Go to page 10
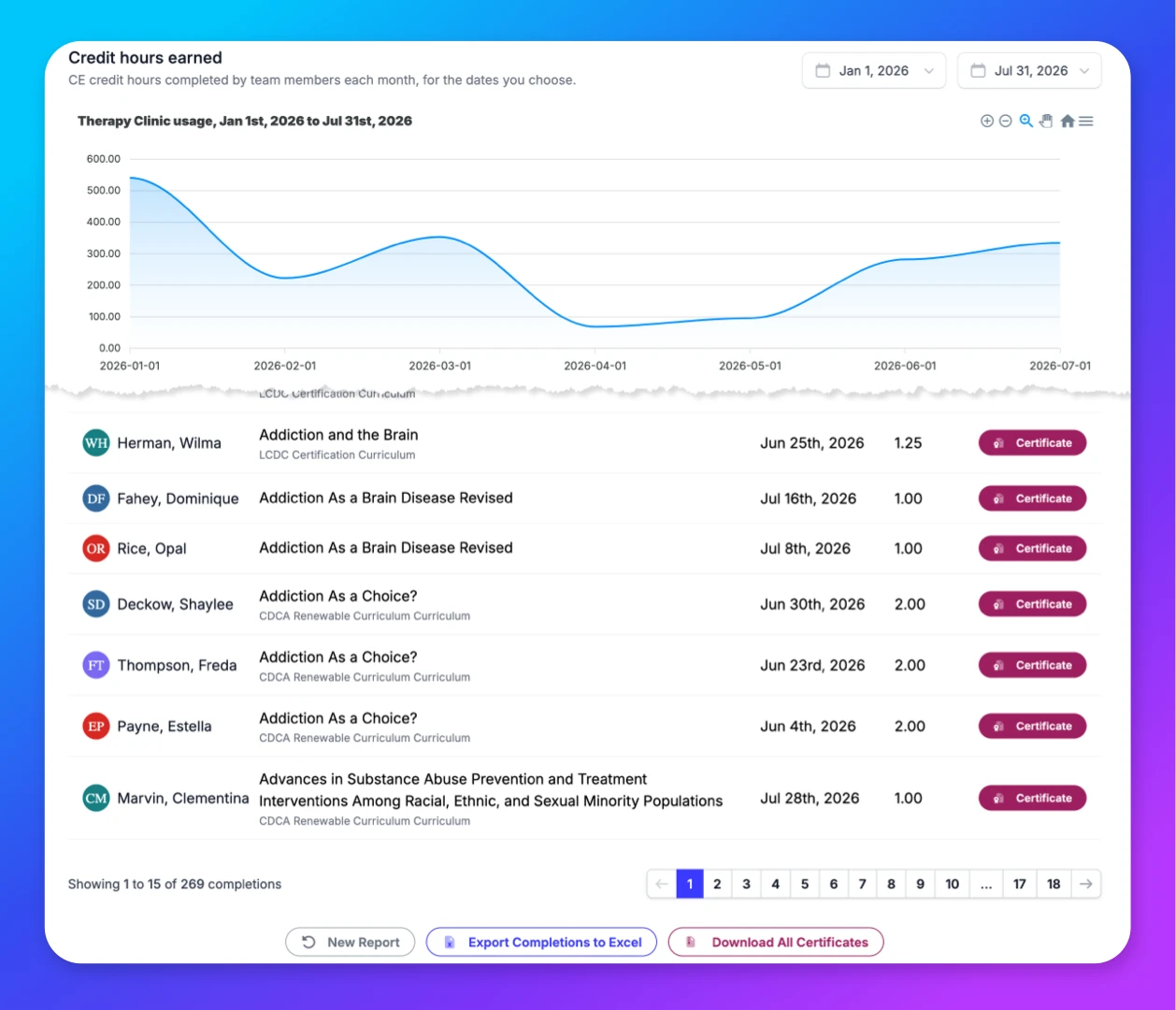1176x1010 pixels. 952,884
